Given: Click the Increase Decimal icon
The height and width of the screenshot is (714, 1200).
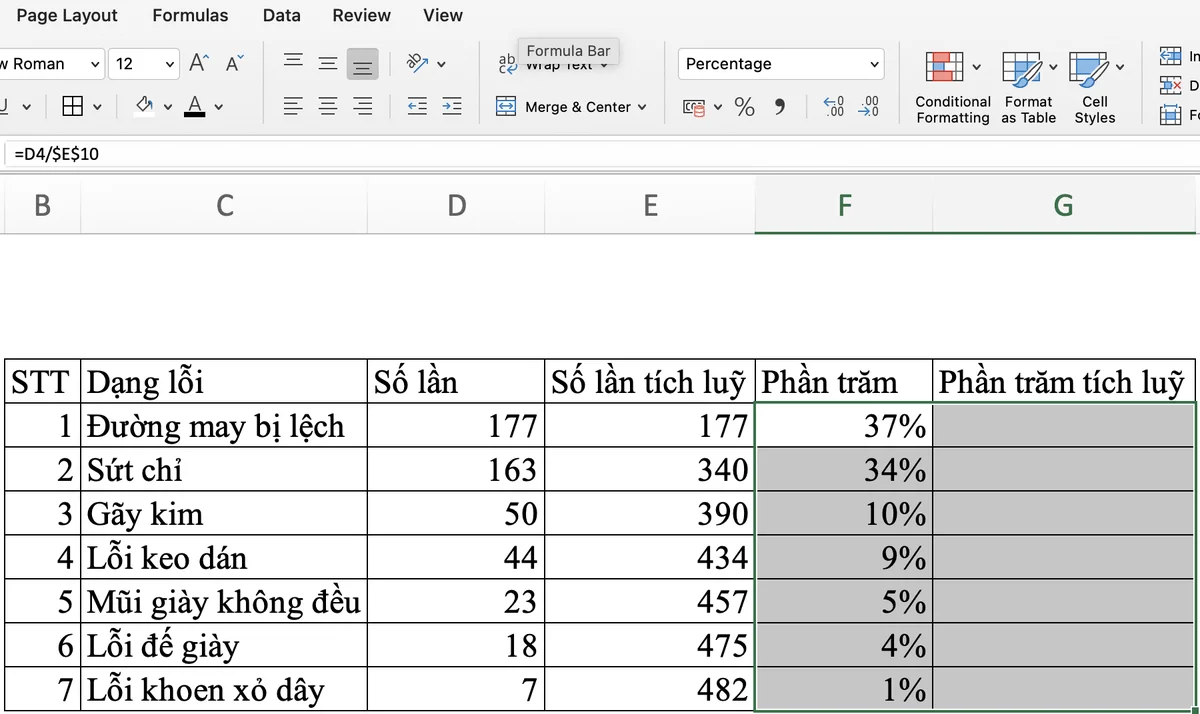Looking at the screenshot, I should tap(834, 107).
